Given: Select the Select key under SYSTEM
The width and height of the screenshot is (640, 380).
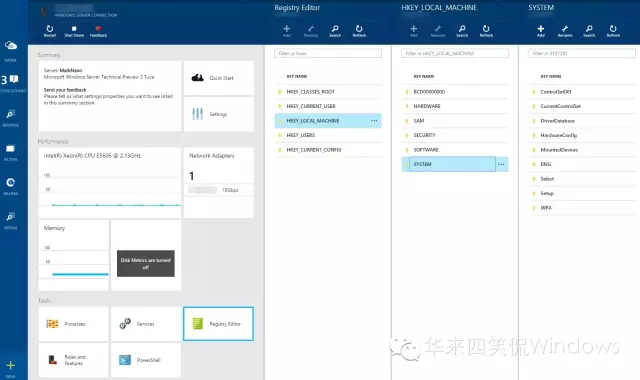Looking at the screenshot, I should pyautogui.click(x=582, y=179).
